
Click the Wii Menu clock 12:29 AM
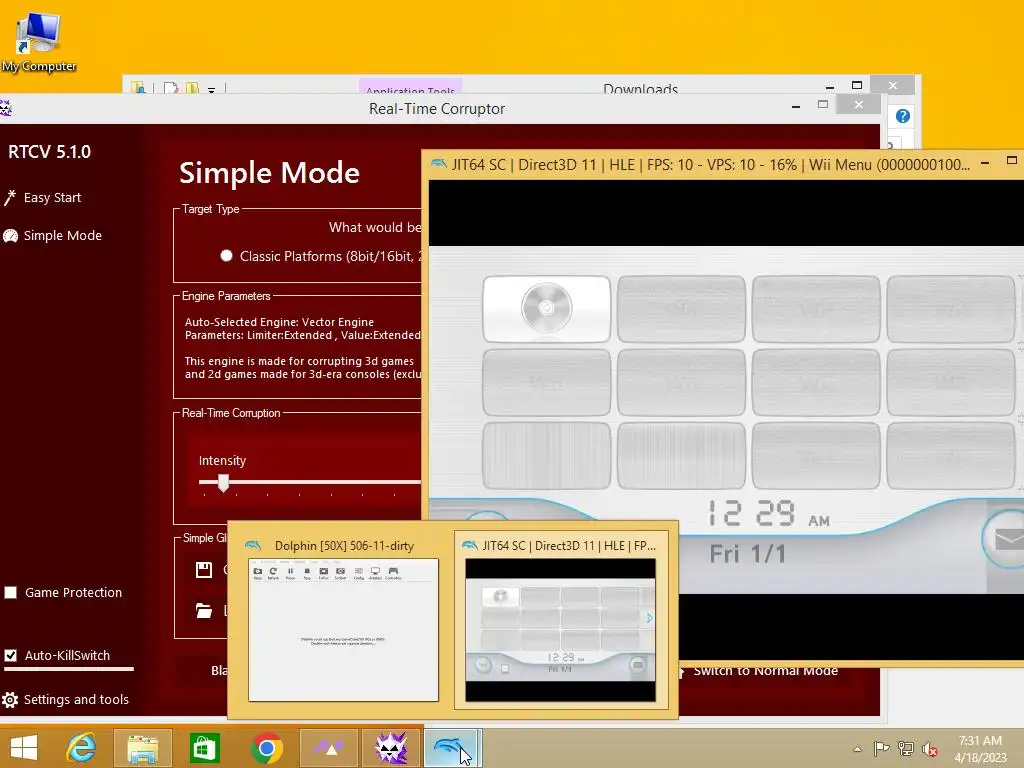pyautogui.click(x=769, y=514)
